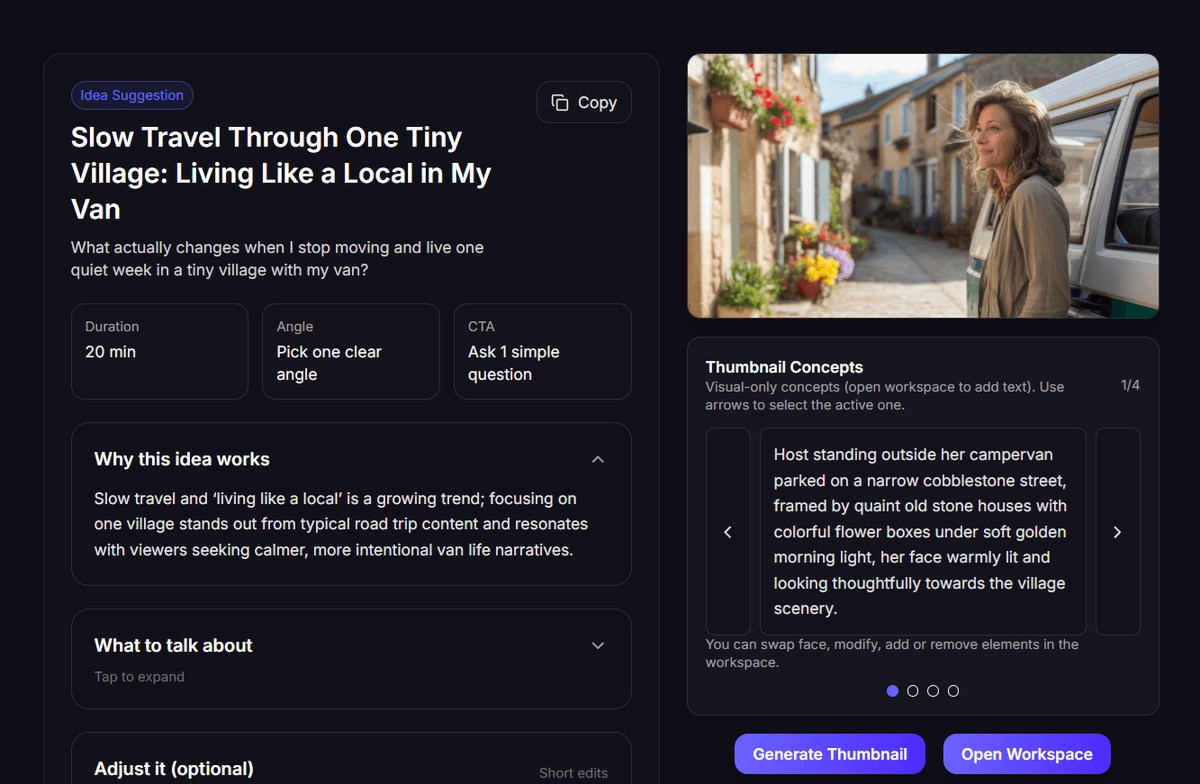Image resolution: width=1200 pixels, height=784 pixels.
Task: Click the 'Idea Suggestion' badge
Action: (132, 95)
